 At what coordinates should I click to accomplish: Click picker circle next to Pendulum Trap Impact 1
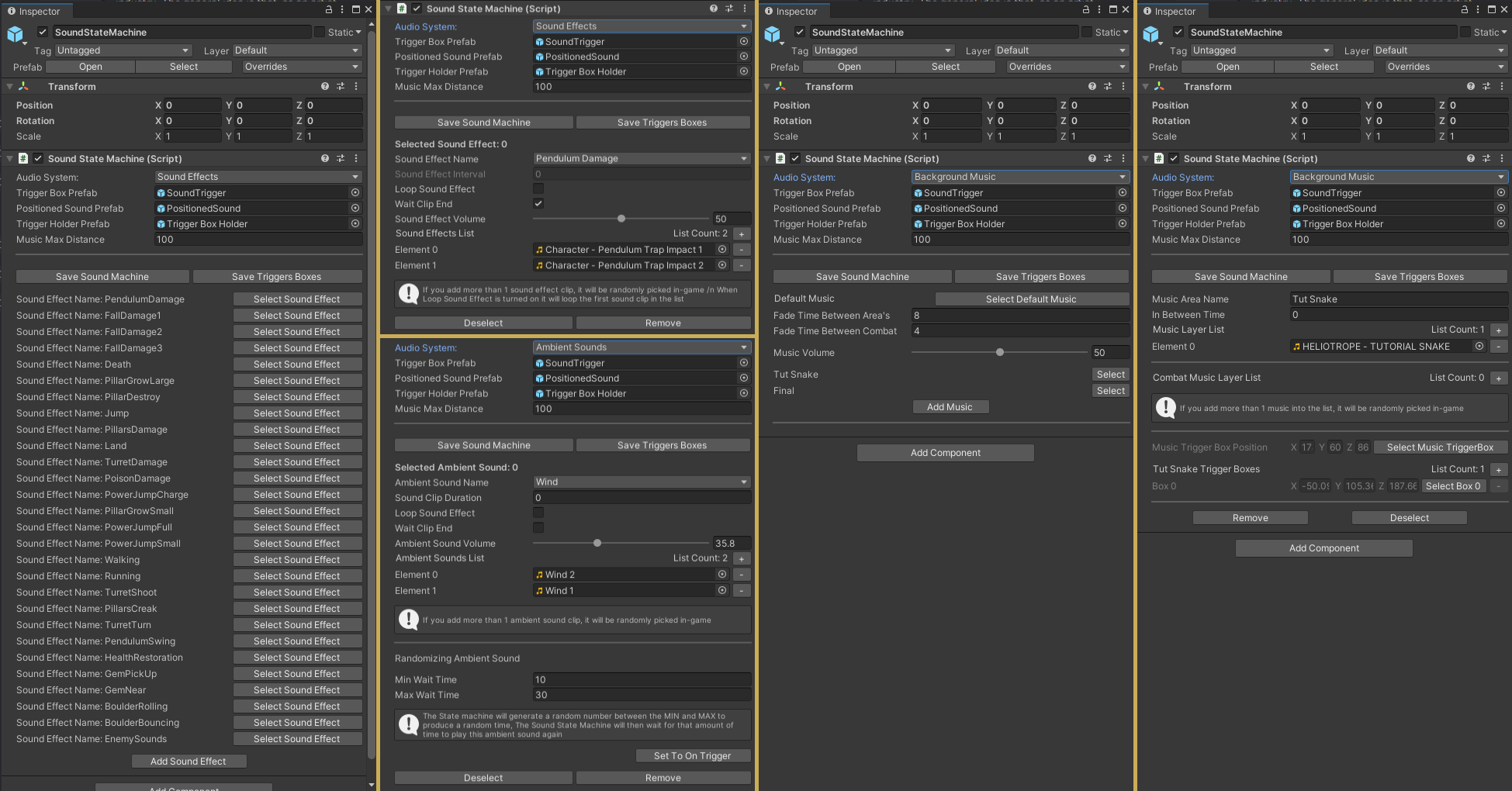click(722, 250)
